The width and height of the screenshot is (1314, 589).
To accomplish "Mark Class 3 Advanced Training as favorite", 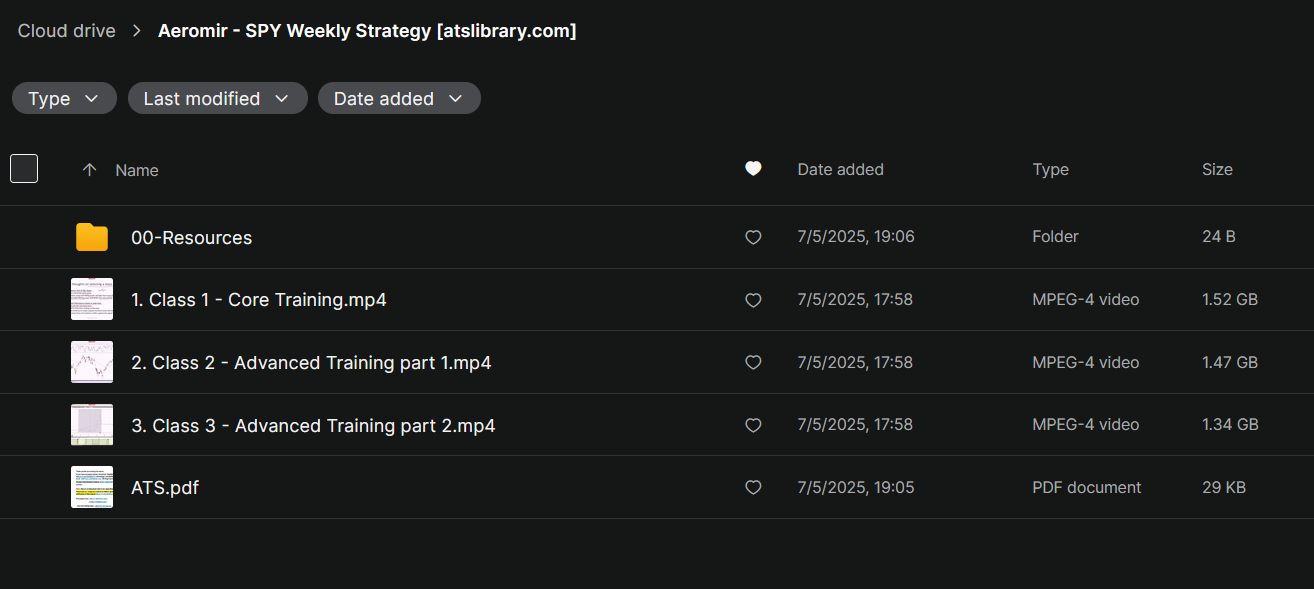I will (753, 425).
